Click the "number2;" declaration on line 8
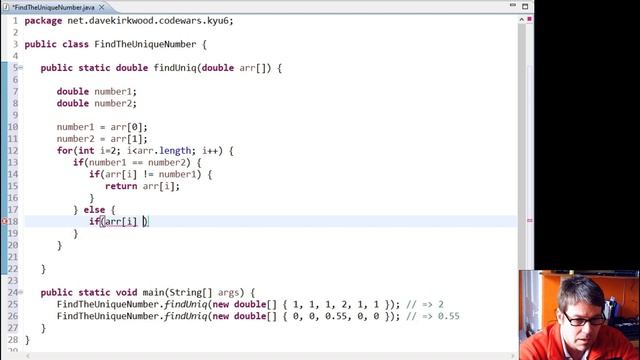The image size is (640, 360). pos(116,103)
